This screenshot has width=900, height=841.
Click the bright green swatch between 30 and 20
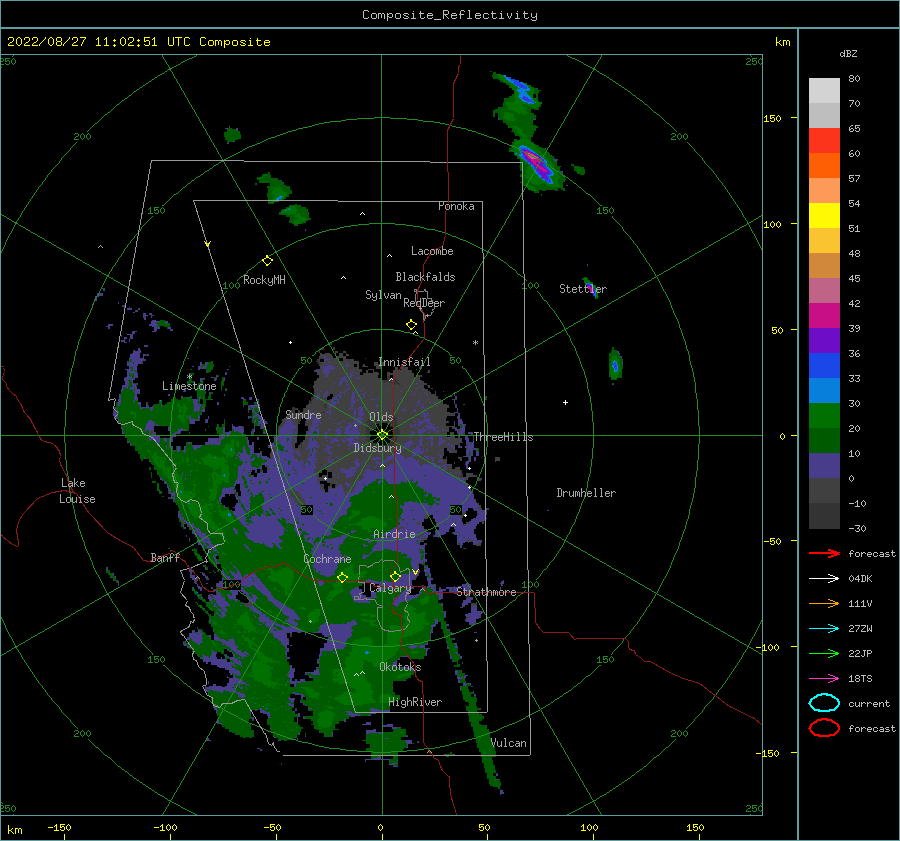824,415
